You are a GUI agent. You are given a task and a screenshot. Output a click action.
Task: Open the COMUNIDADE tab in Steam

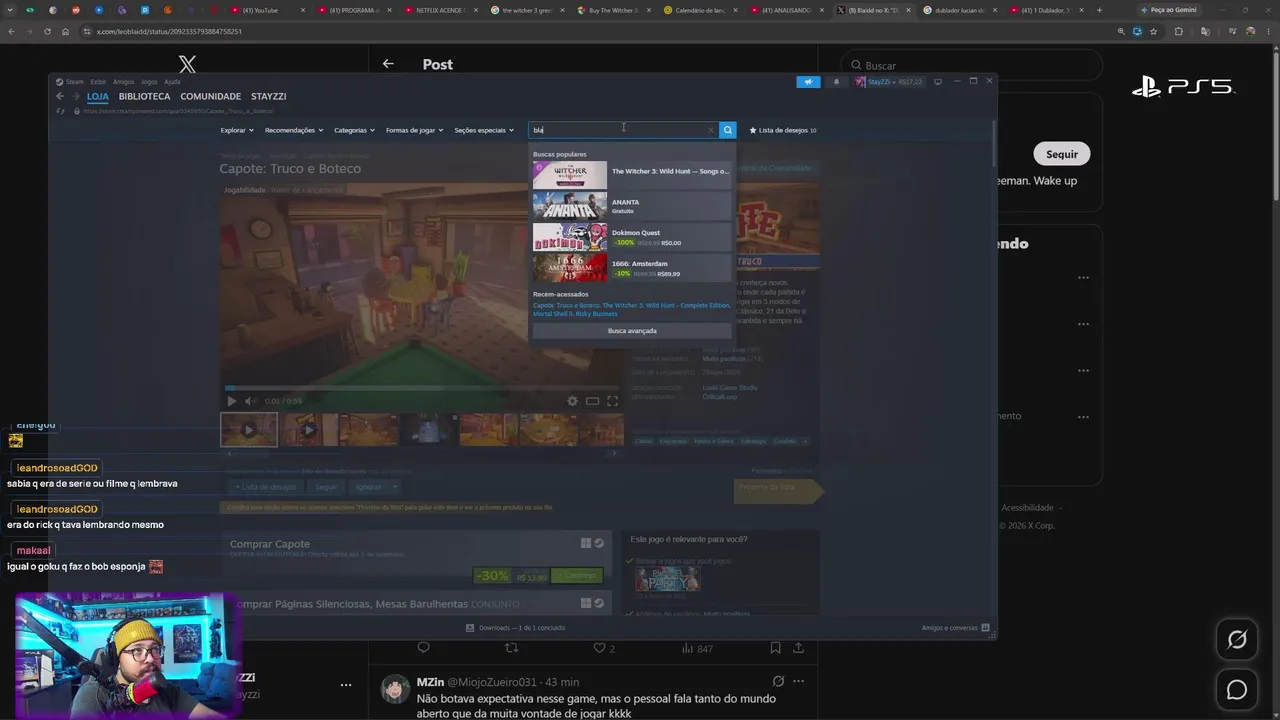[210, 96]
